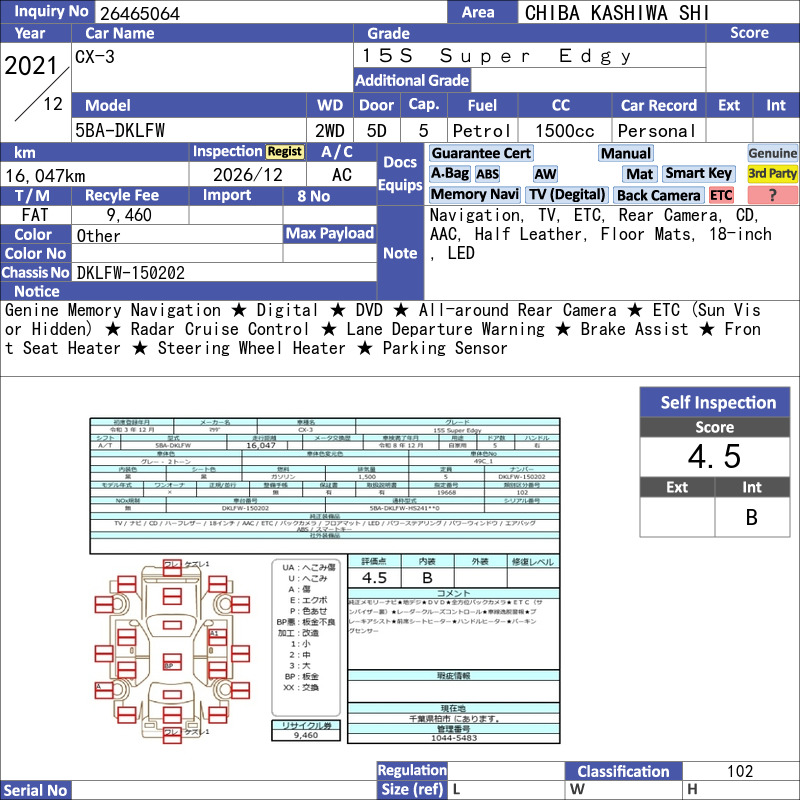Select the chassis number DKLFW-150202
This screenshot has width=800, height=800.
point(131,273)
